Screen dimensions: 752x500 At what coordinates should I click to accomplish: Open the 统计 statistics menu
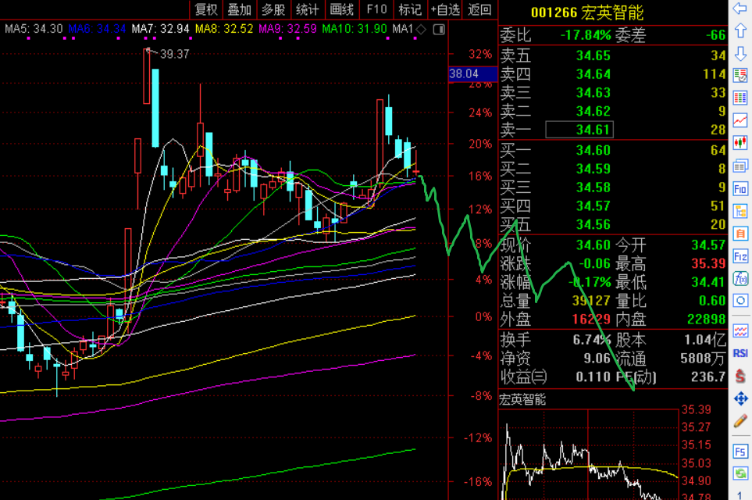(x=307, y=9)
